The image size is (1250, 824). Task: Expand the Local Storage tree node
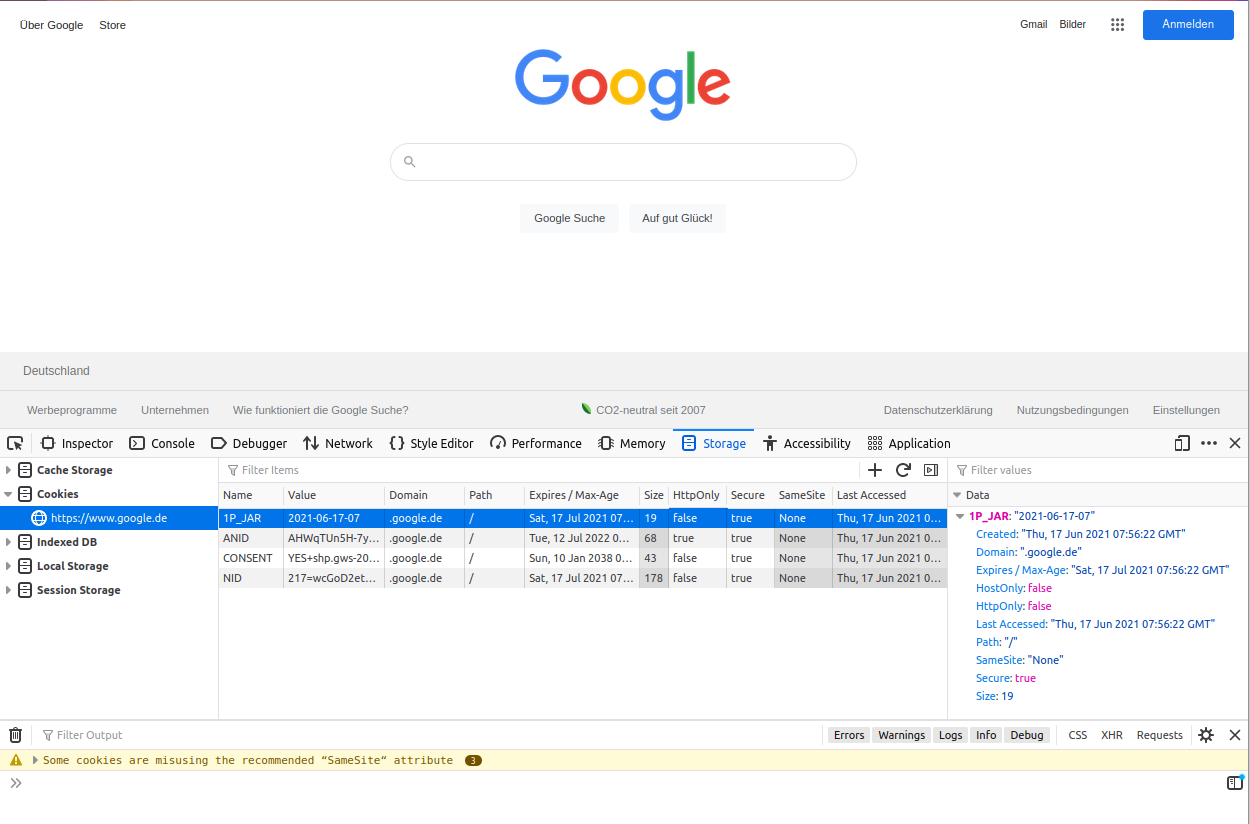pos(9,566)
